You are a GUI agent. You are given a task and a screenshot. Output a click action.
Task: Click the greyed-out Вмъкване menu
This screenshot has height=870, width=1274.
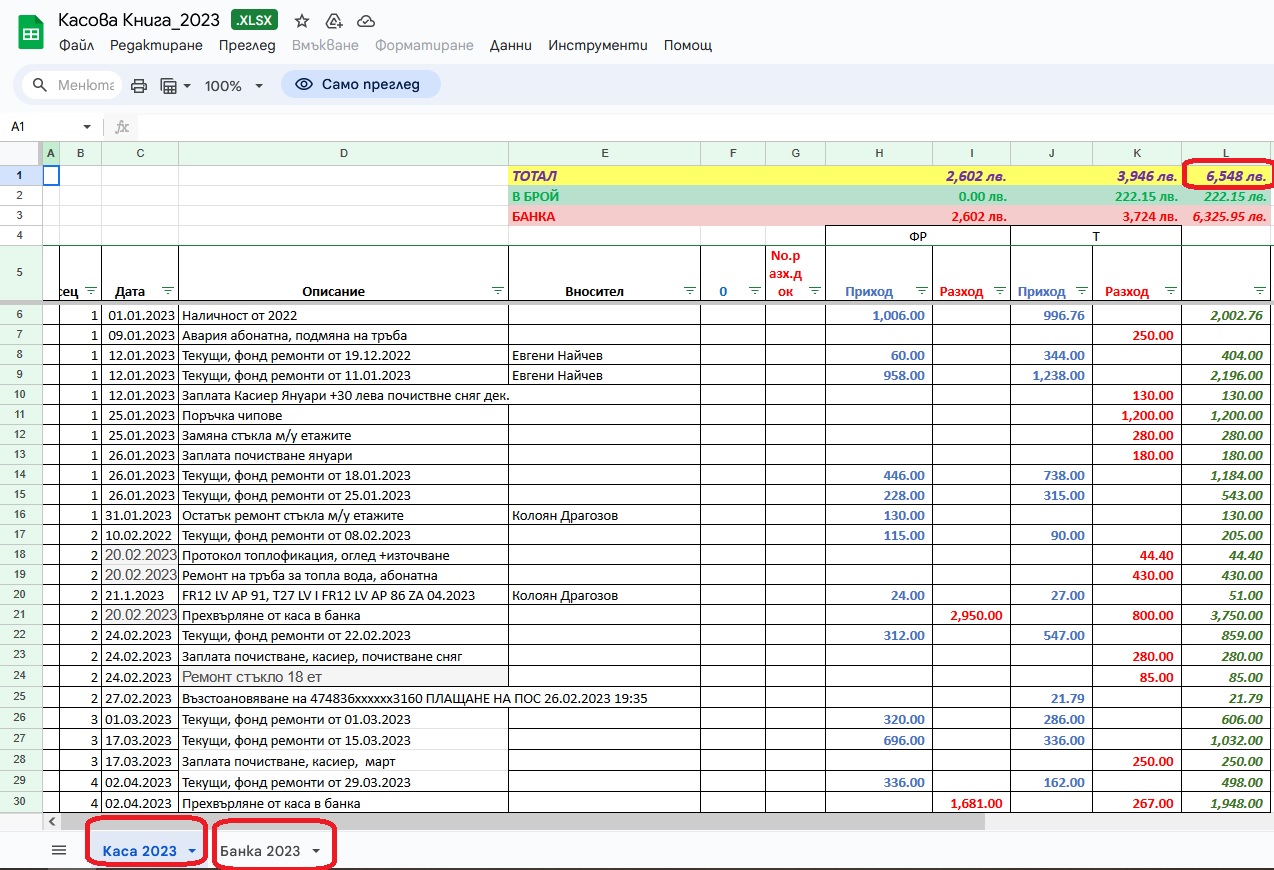coord(326,45)
